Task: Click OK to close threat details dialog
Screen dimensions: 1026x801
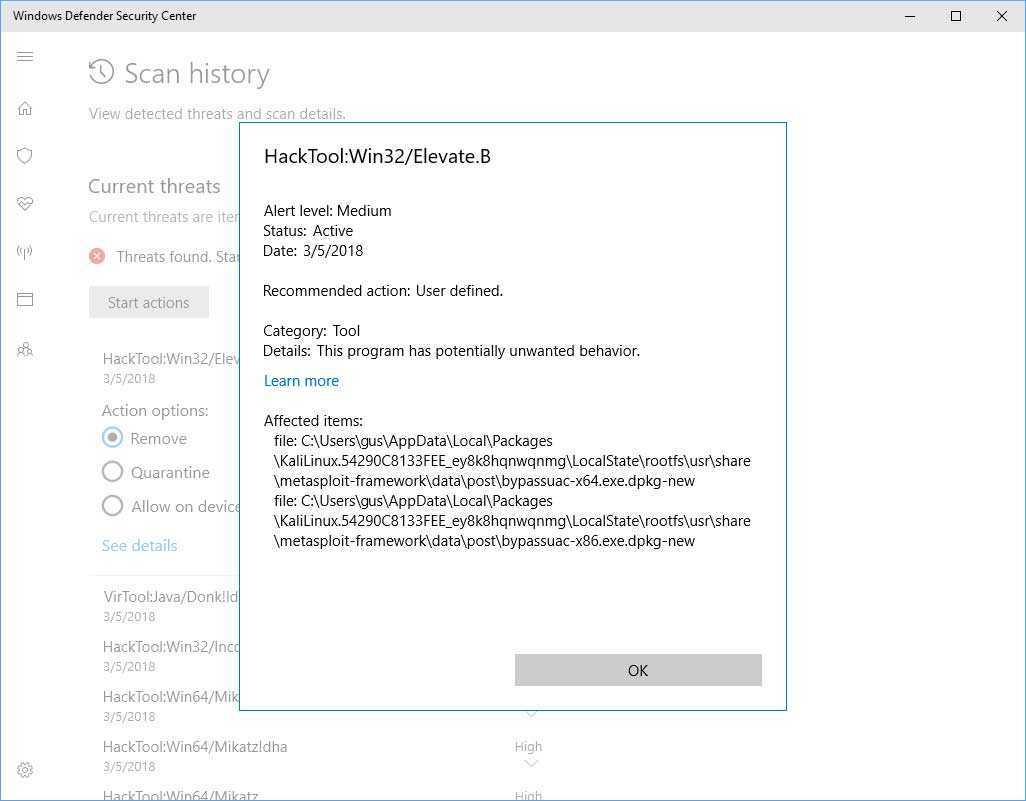Action: [638, 670]
